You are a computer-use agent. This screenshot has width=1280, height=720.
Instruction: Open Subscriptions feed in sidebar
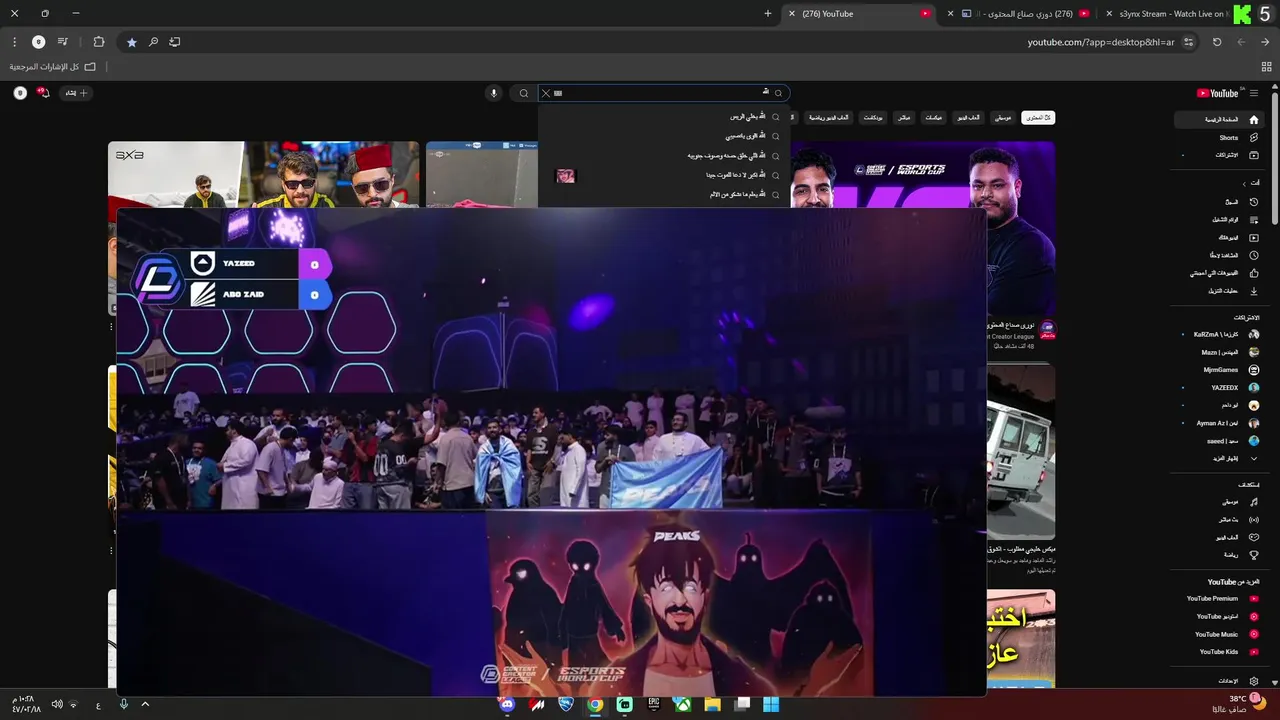[x=1219, y=155]
